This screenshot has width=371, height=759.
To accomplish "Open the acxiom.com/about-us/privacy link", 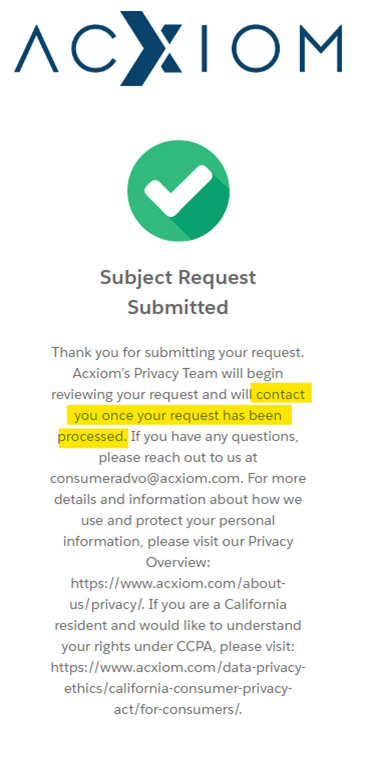I will point(178,594).
